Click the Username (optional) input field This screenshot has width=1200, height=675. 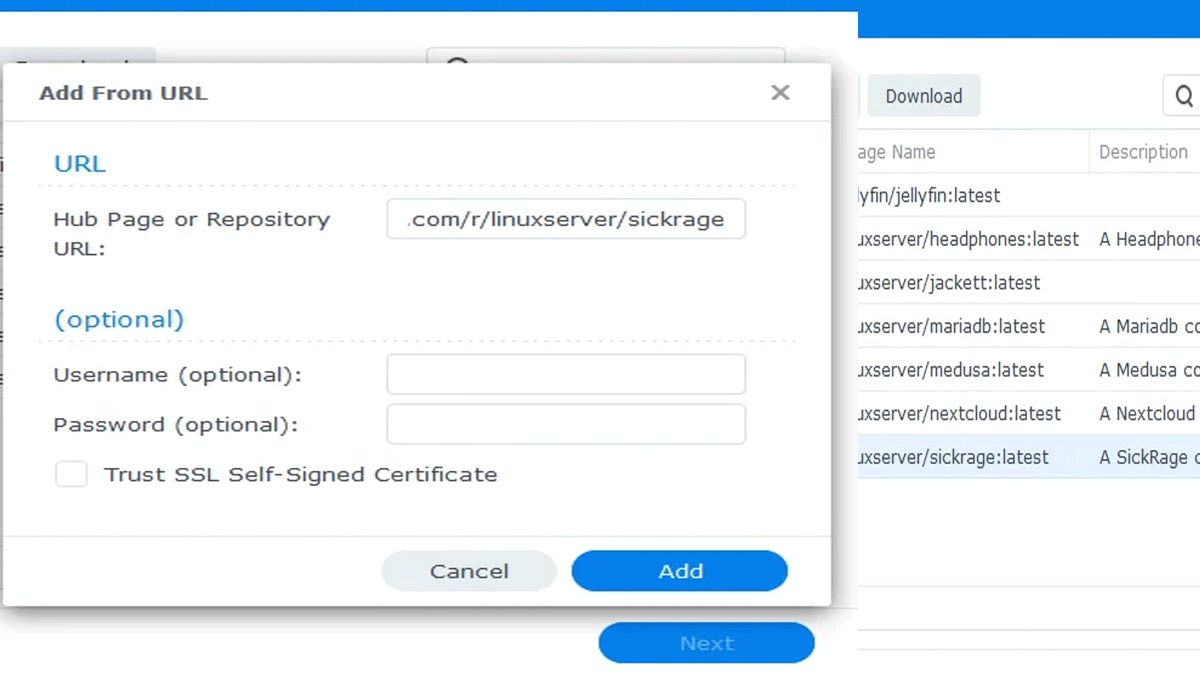pyautogui.click(x=566, y=374)
